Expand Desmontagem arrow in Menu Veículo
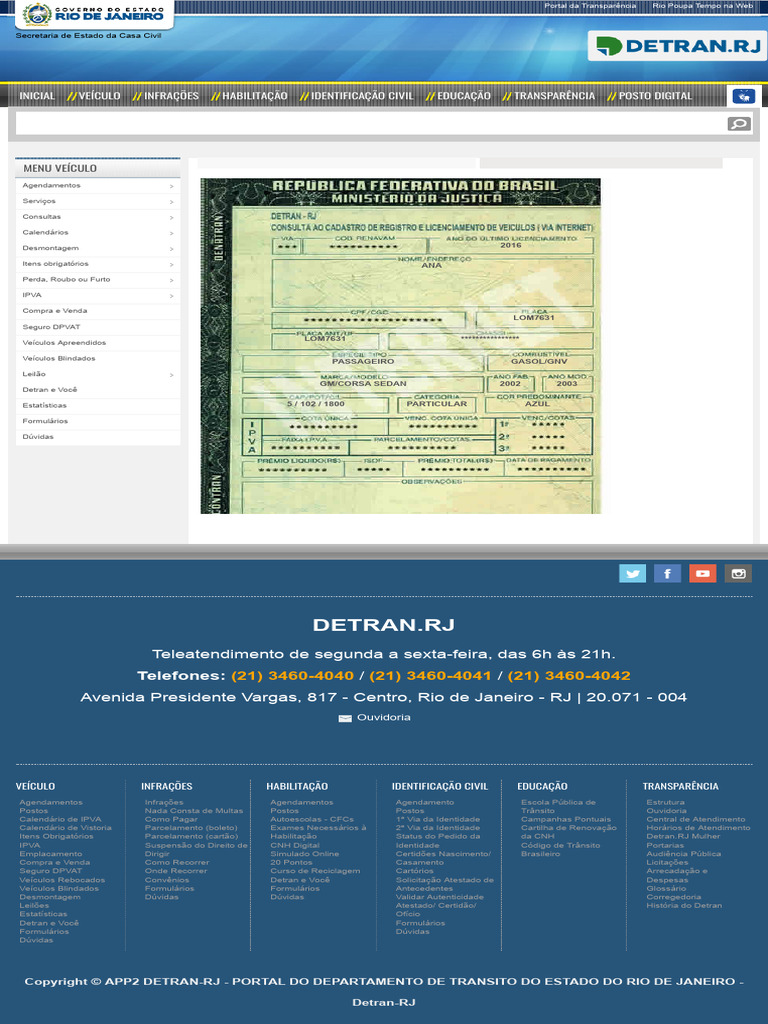Image resolution: width=768 pixels, height=1024 pixels. click(x=172, y=249)
